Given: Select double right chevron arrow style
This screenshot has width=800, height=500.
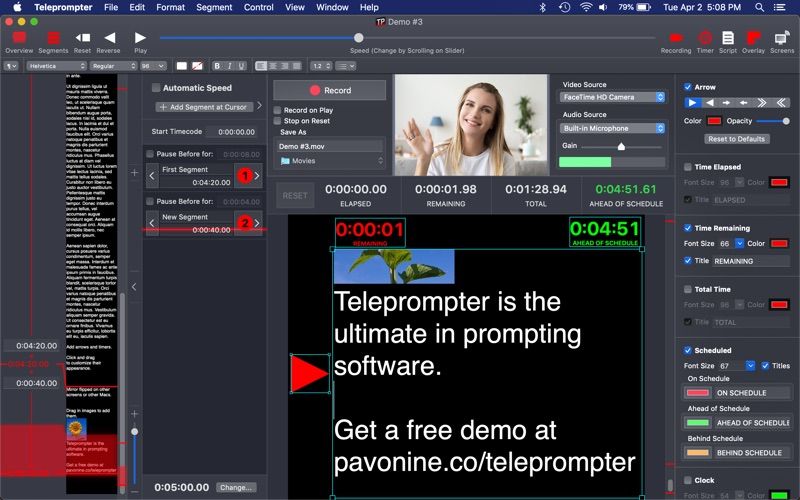Looking at the screenshot, I should 762,103.
